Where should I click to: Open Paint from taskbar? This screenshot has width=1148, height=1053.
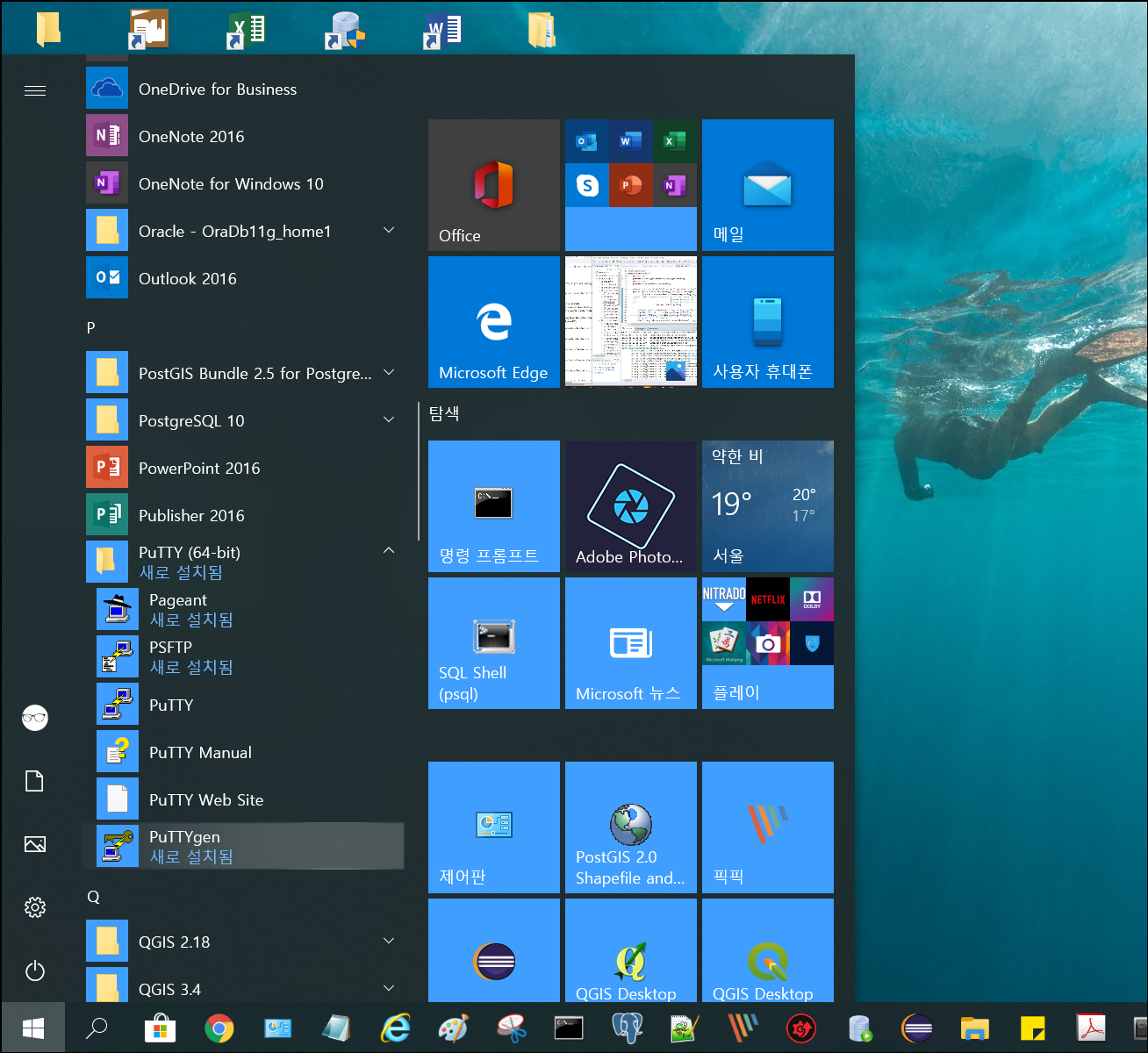coord(453,1028)
